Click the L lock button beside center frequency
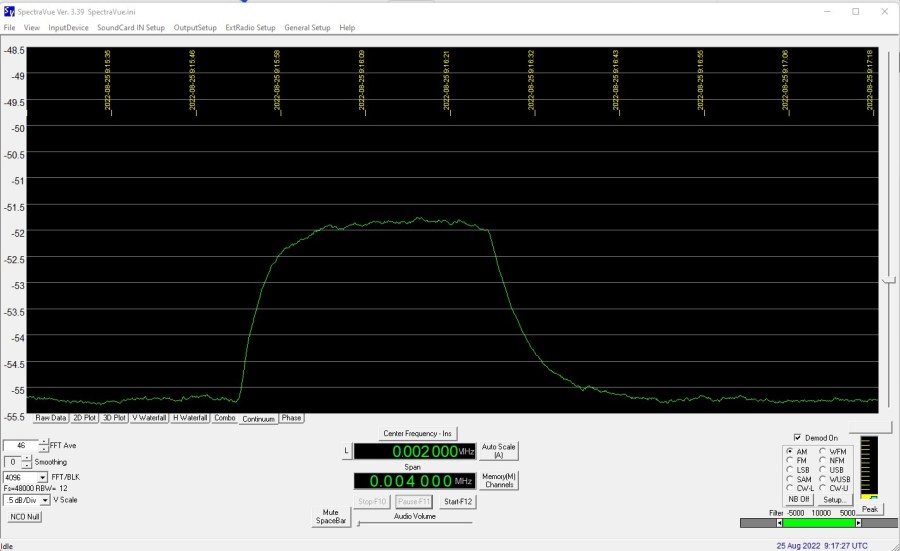 point(346,452)
